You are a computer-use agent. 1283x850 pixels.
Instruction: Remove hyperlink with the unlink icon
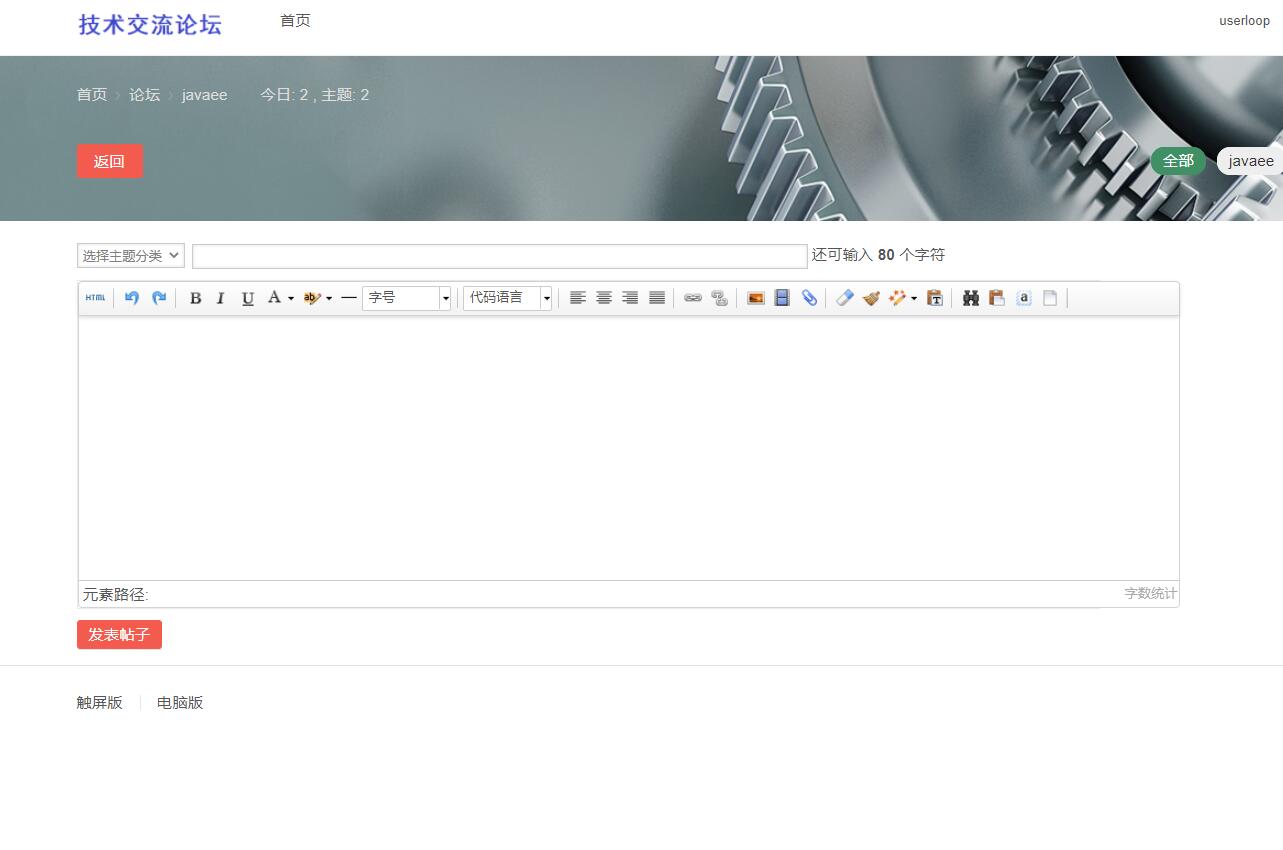(x=719, y=298)
